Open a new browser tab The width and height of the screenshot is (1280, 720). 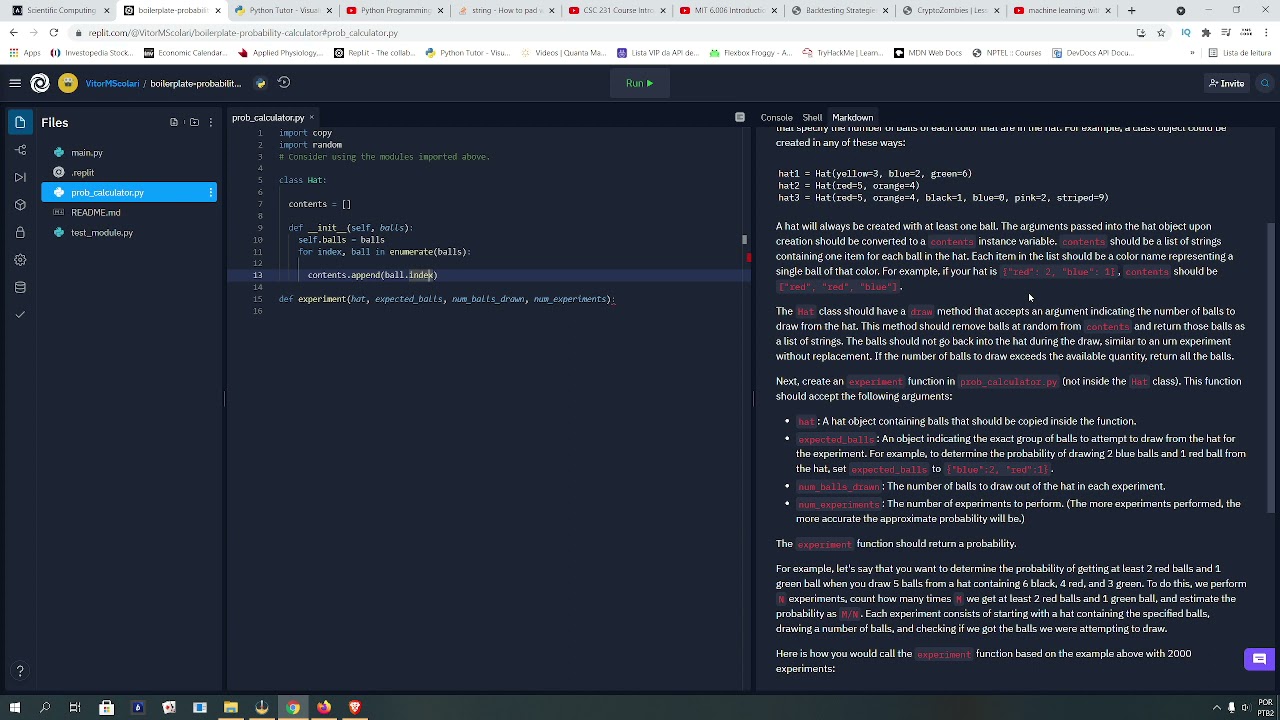point(1131,10)
